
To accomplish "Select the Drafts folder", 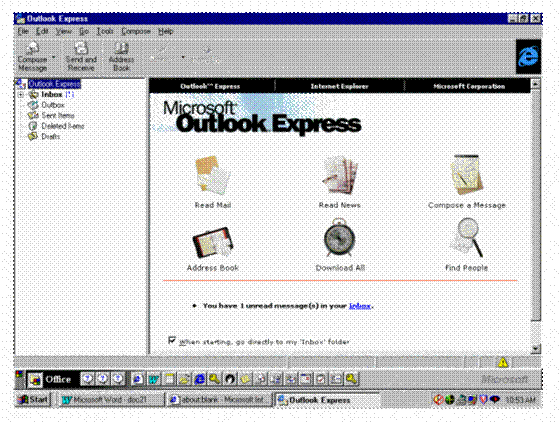I will coord(51,137).
